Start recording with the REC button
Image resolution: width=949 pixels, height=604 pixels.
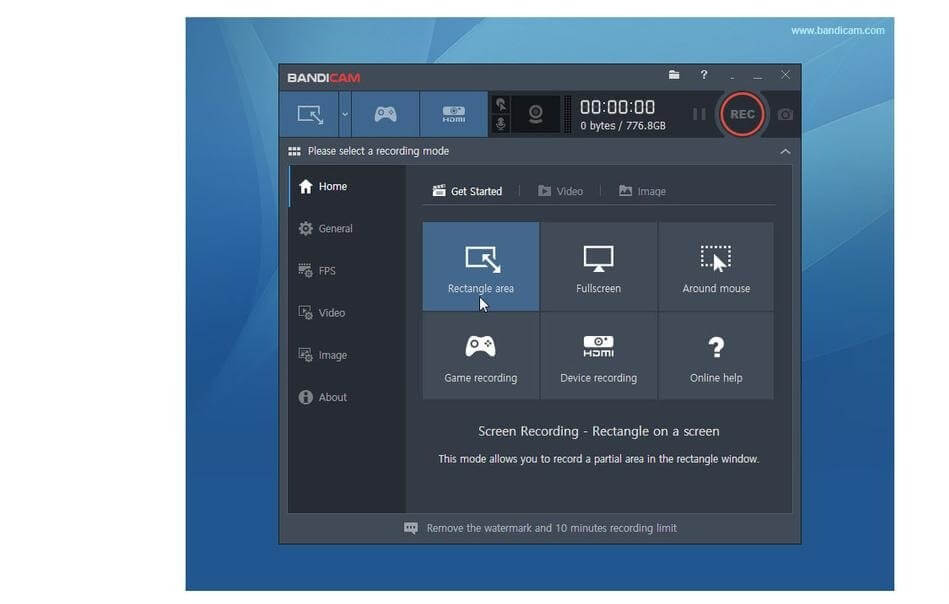point(742,114)
